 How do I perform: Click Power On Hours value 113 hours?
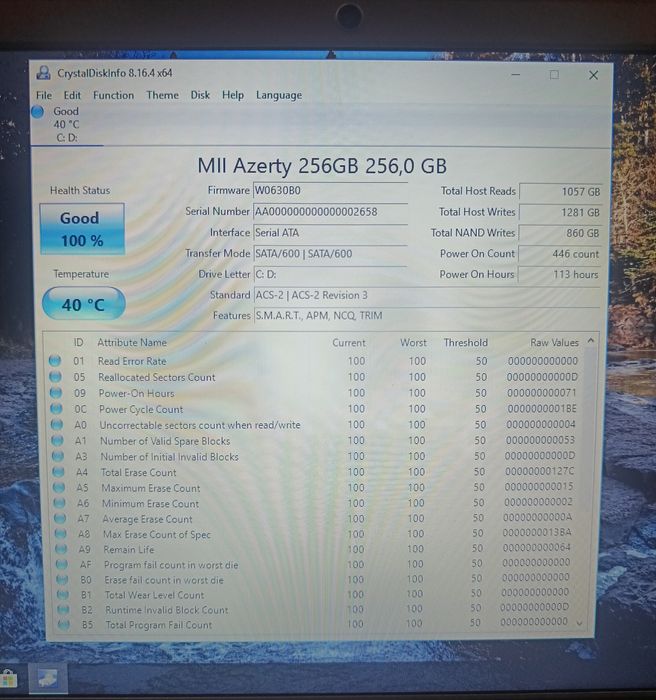(x=559, y=274)
